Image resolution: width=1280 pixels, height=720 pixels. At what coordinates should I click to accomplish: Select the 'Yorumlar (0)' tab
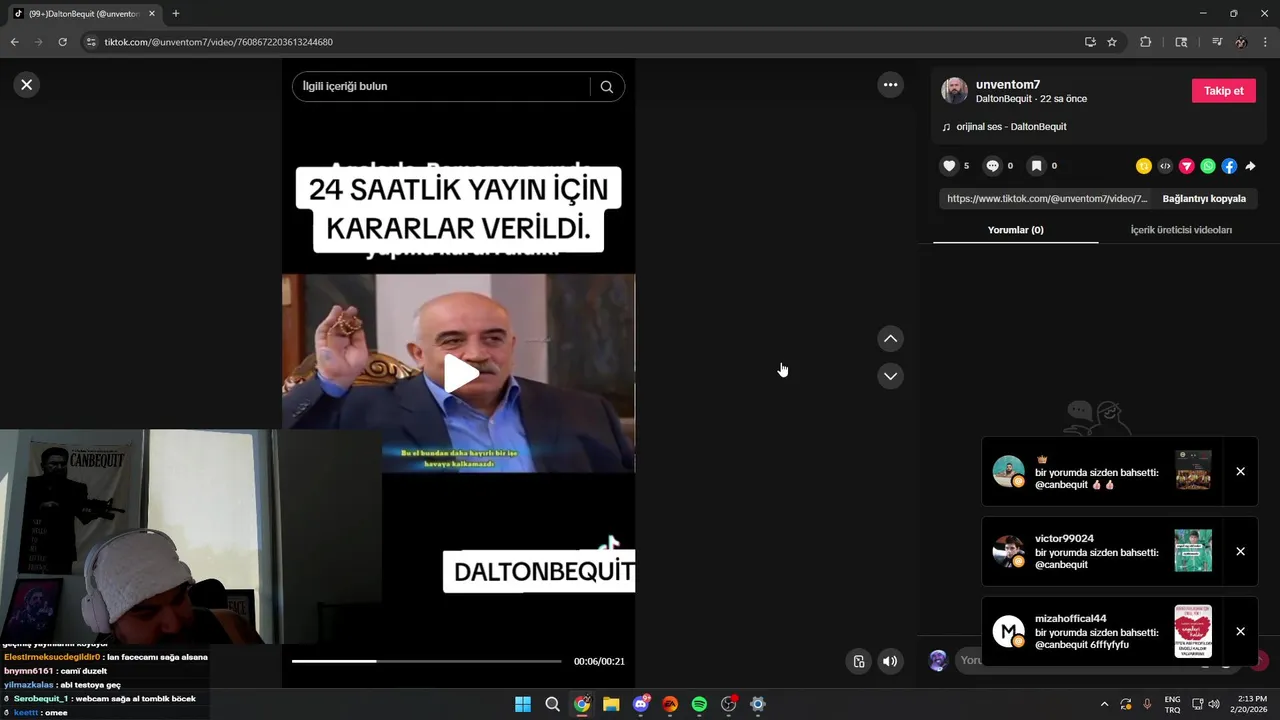tap(1015, 230)
